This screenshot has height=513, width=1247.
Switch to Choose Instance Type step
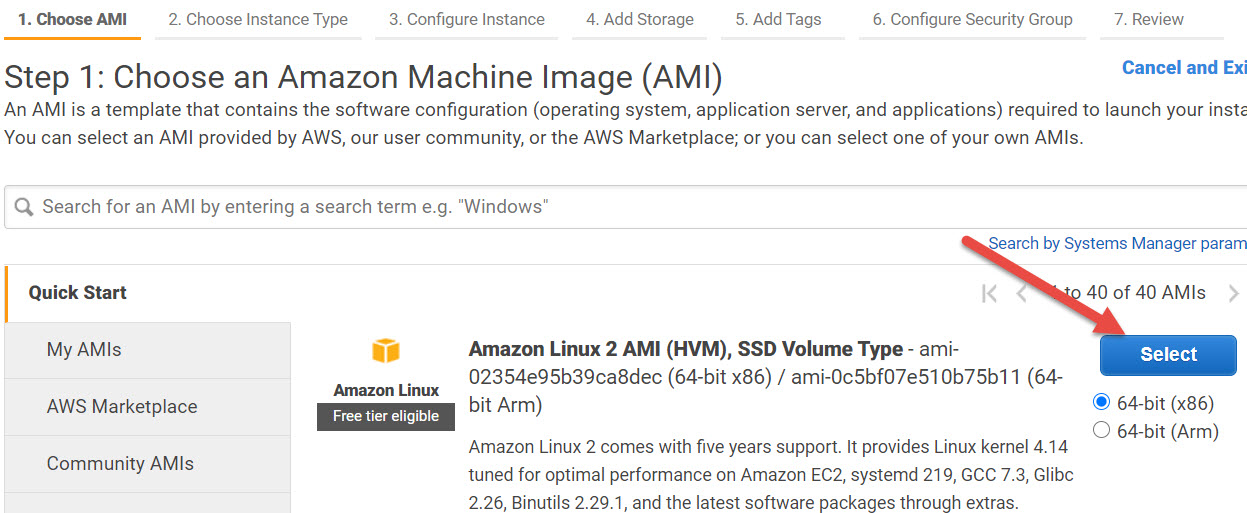[x=258, y=19]
